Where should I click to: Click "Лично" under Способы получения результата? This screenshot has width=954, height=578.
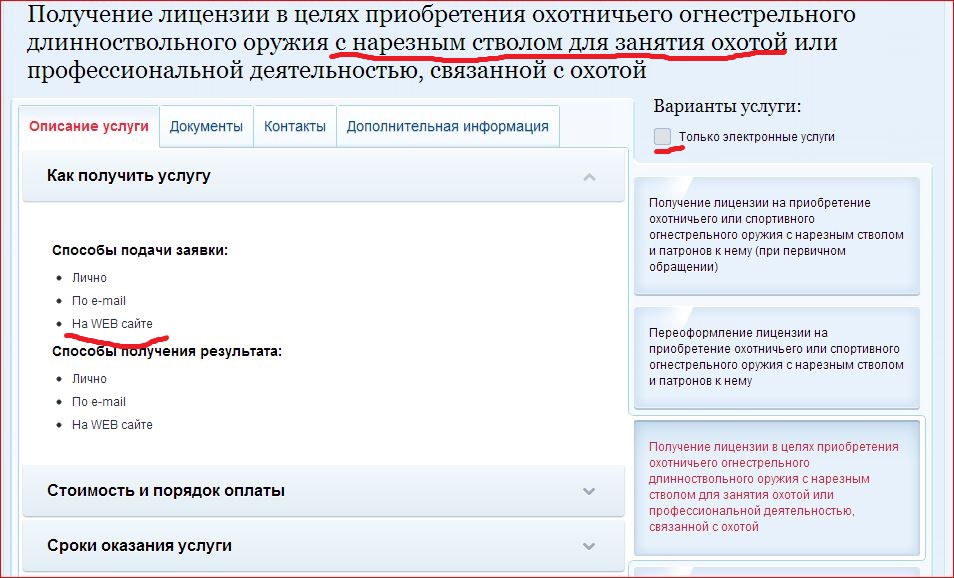click(x=89, y=379)
